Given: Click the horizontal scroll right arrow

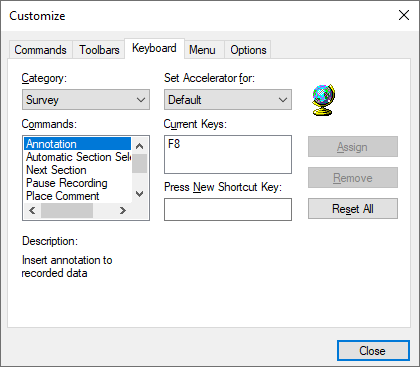Looking at the screenshot, I should 123,210.
